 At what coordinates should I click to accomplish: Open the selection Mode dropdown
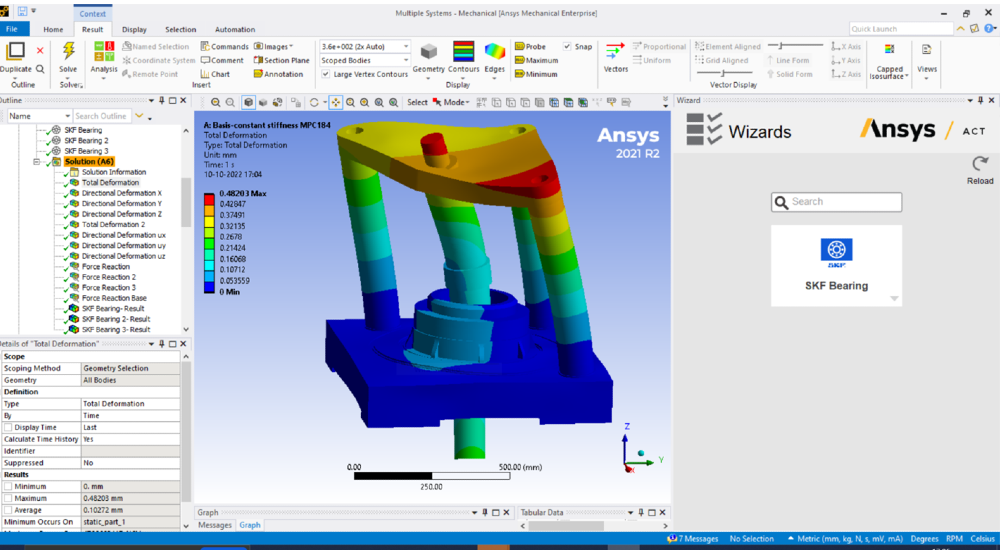tap(451, 102)
